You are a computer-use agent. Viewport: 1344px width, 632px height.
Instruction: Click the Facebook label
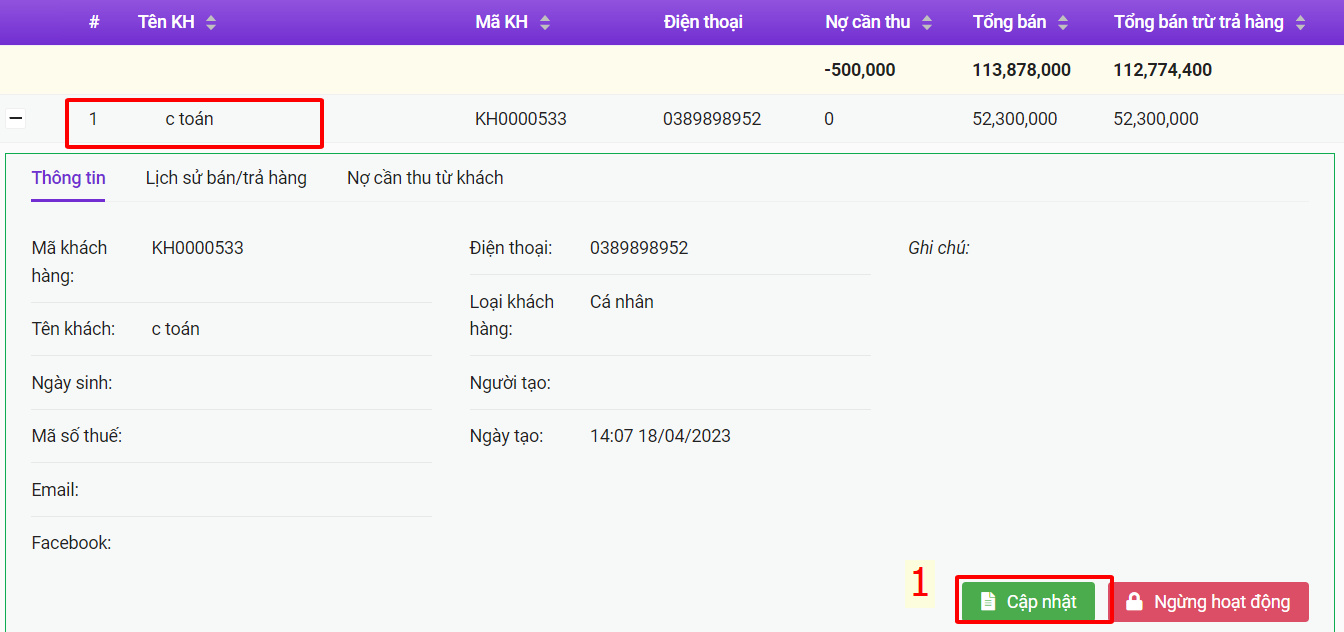click(x=72, y=543)
